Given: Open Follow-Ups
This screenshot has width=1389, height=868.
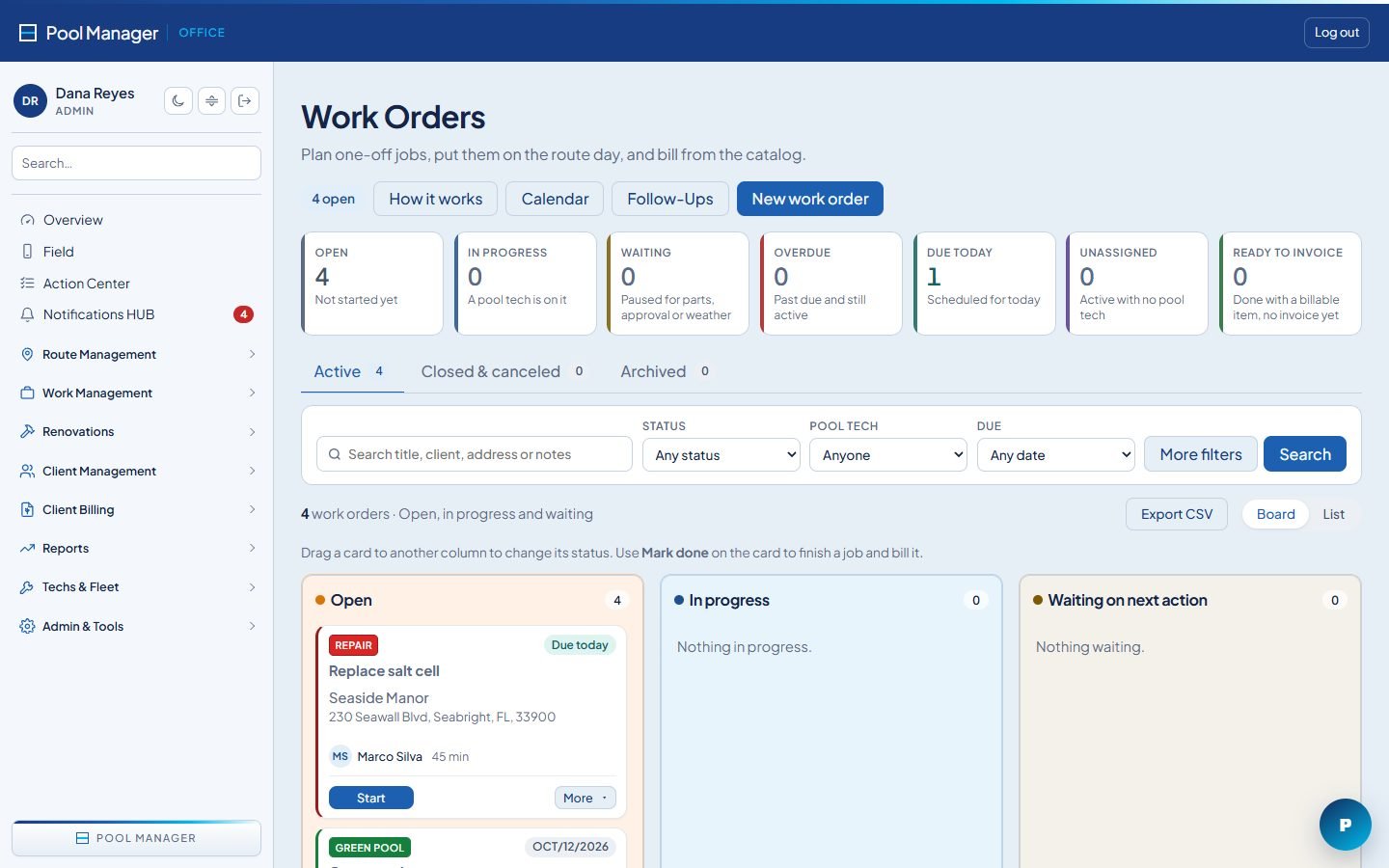Looking at the screenshot, I should click(670, 199).
